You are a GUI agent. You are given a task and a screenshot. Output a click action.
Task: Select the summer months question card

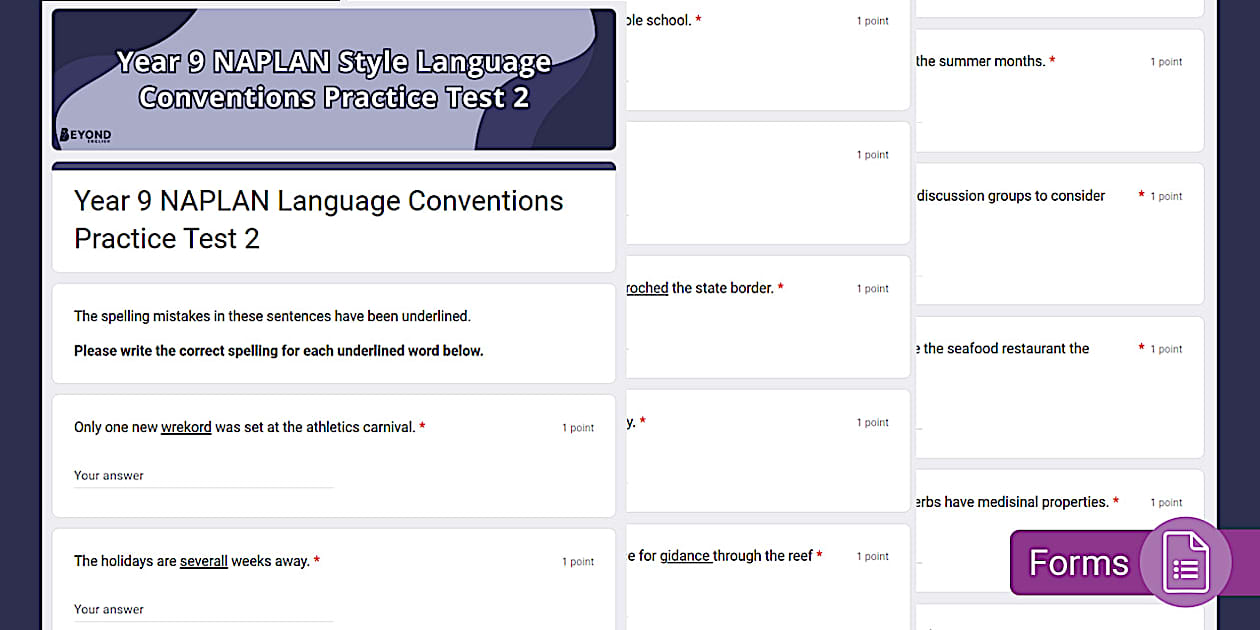point(1060,90)
